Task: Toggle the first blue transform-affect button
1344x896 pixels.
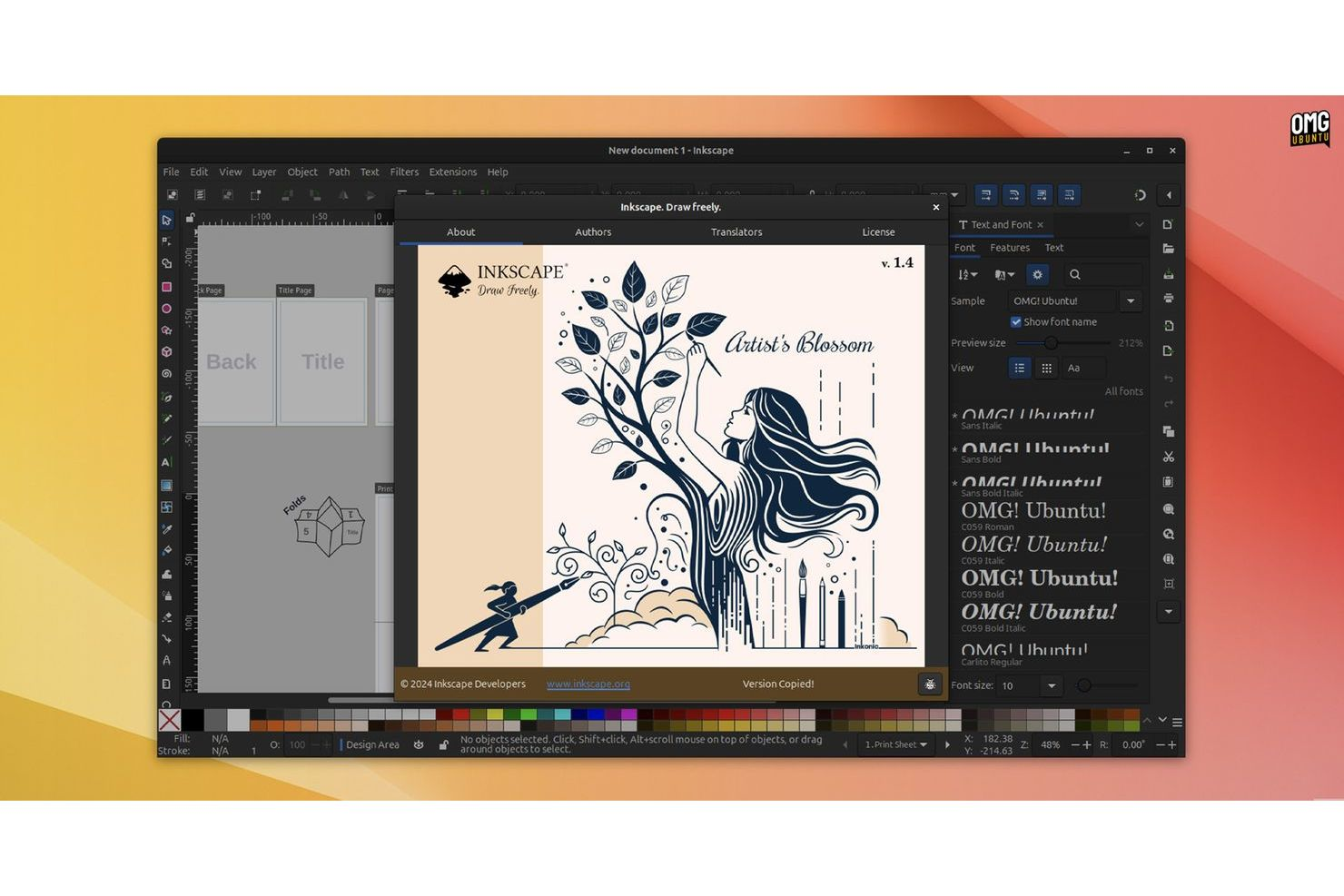Action: point(986,194)
